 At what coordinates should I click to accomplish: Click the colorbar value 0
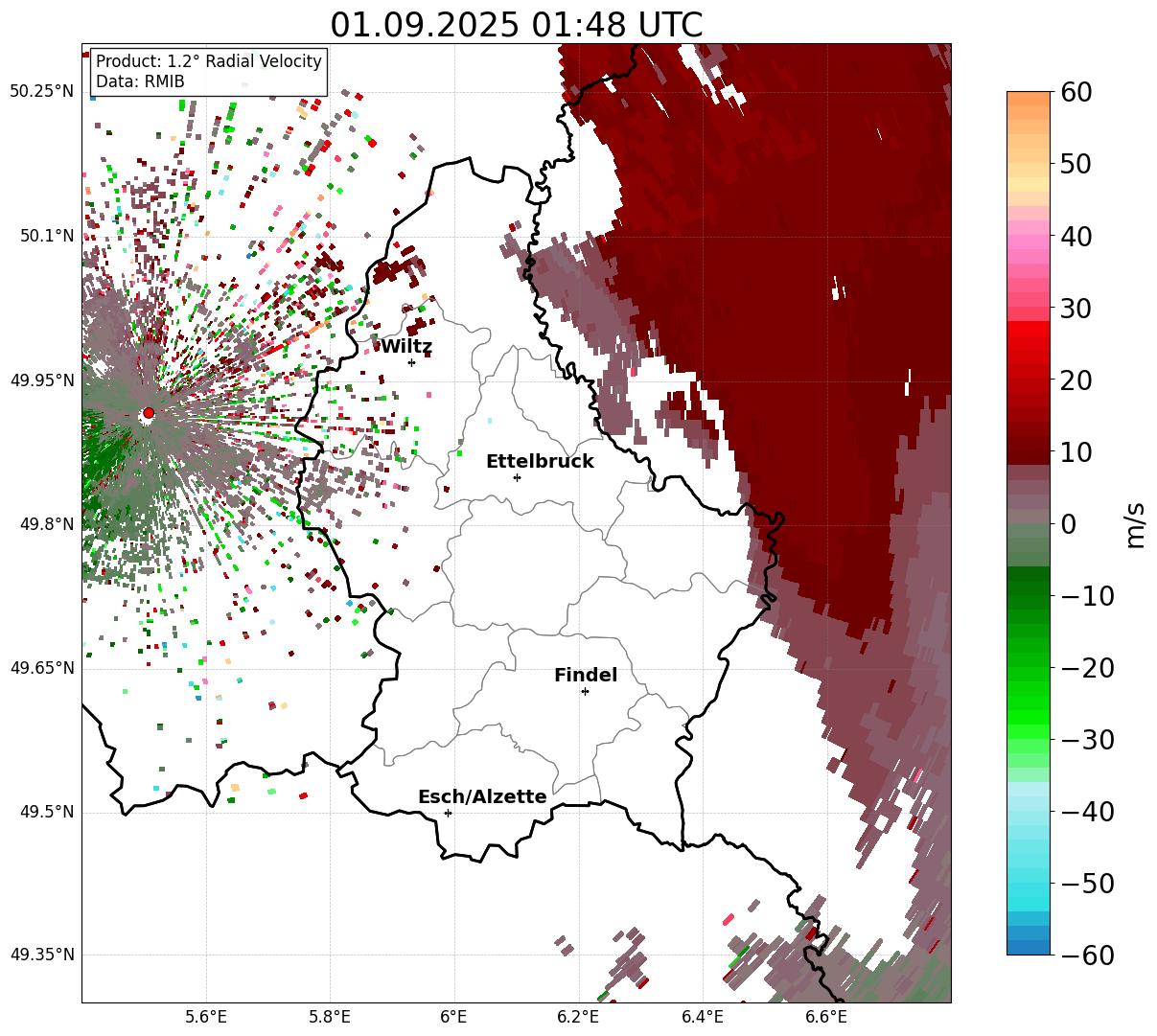pos(1068,524)
